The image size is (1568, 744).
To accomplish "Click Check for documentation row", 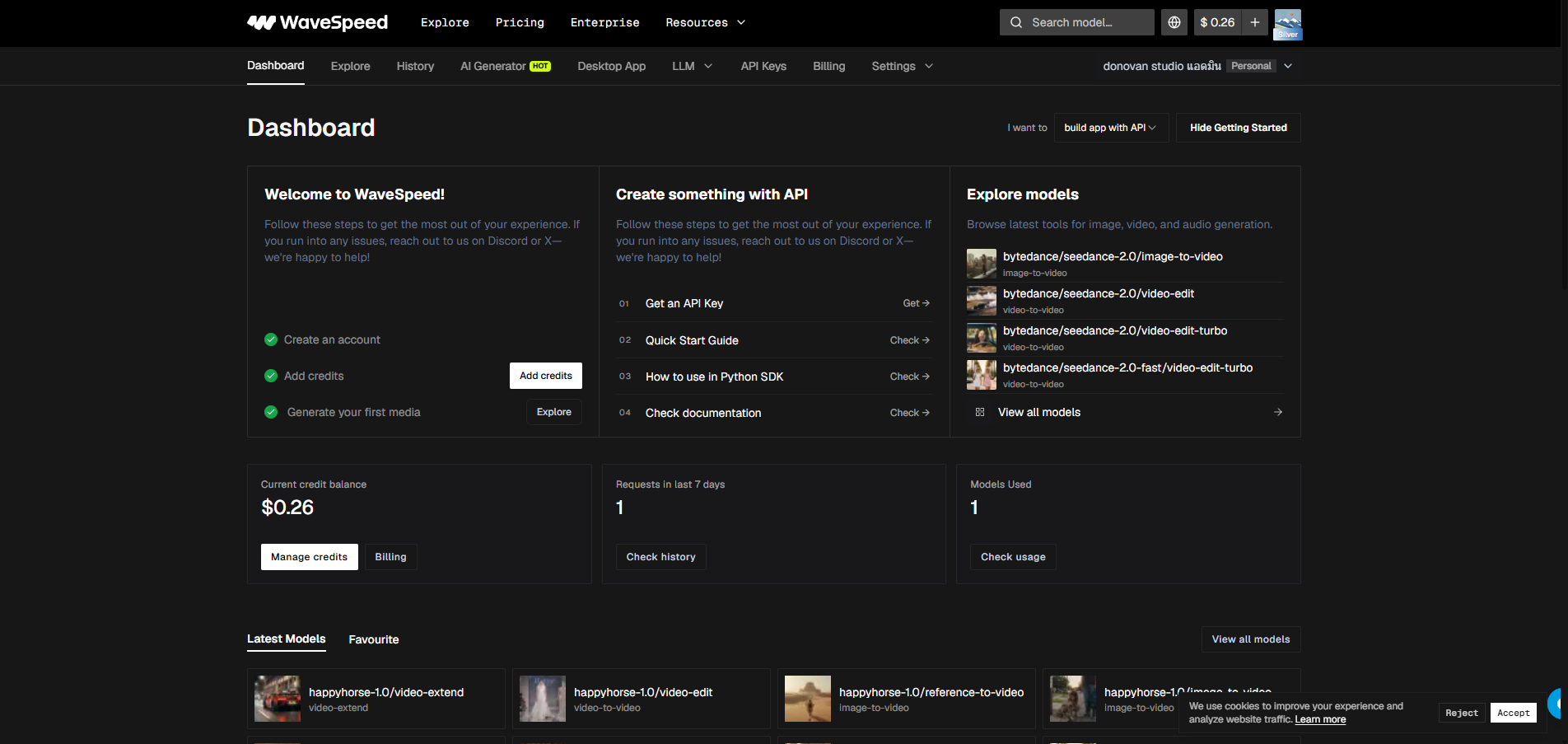I will click(x=910, y=413).
